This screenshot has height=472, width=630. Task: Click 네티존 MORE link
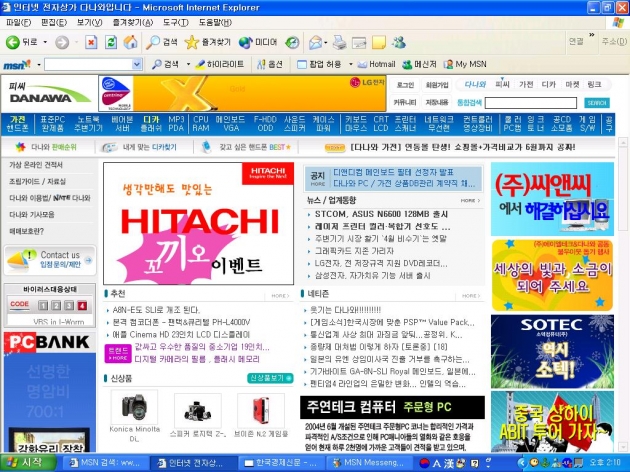coord(470,296)
